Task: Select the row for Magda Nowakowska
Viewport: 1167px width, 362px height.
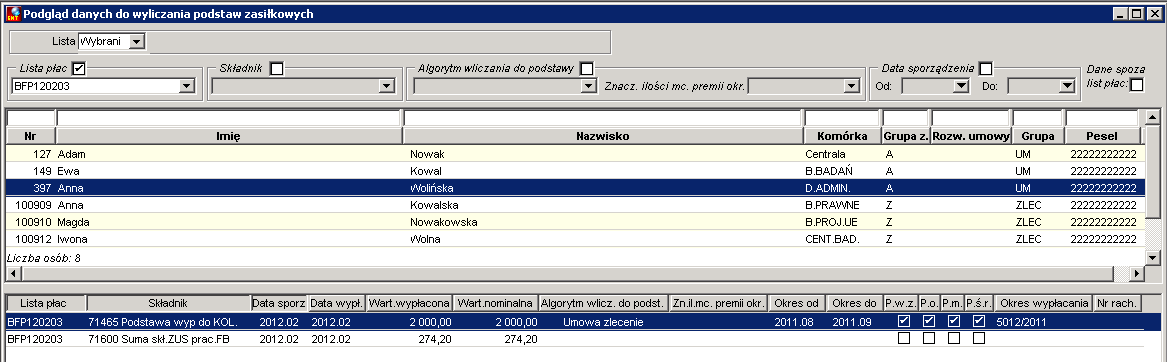Action: tap(575, 222)
